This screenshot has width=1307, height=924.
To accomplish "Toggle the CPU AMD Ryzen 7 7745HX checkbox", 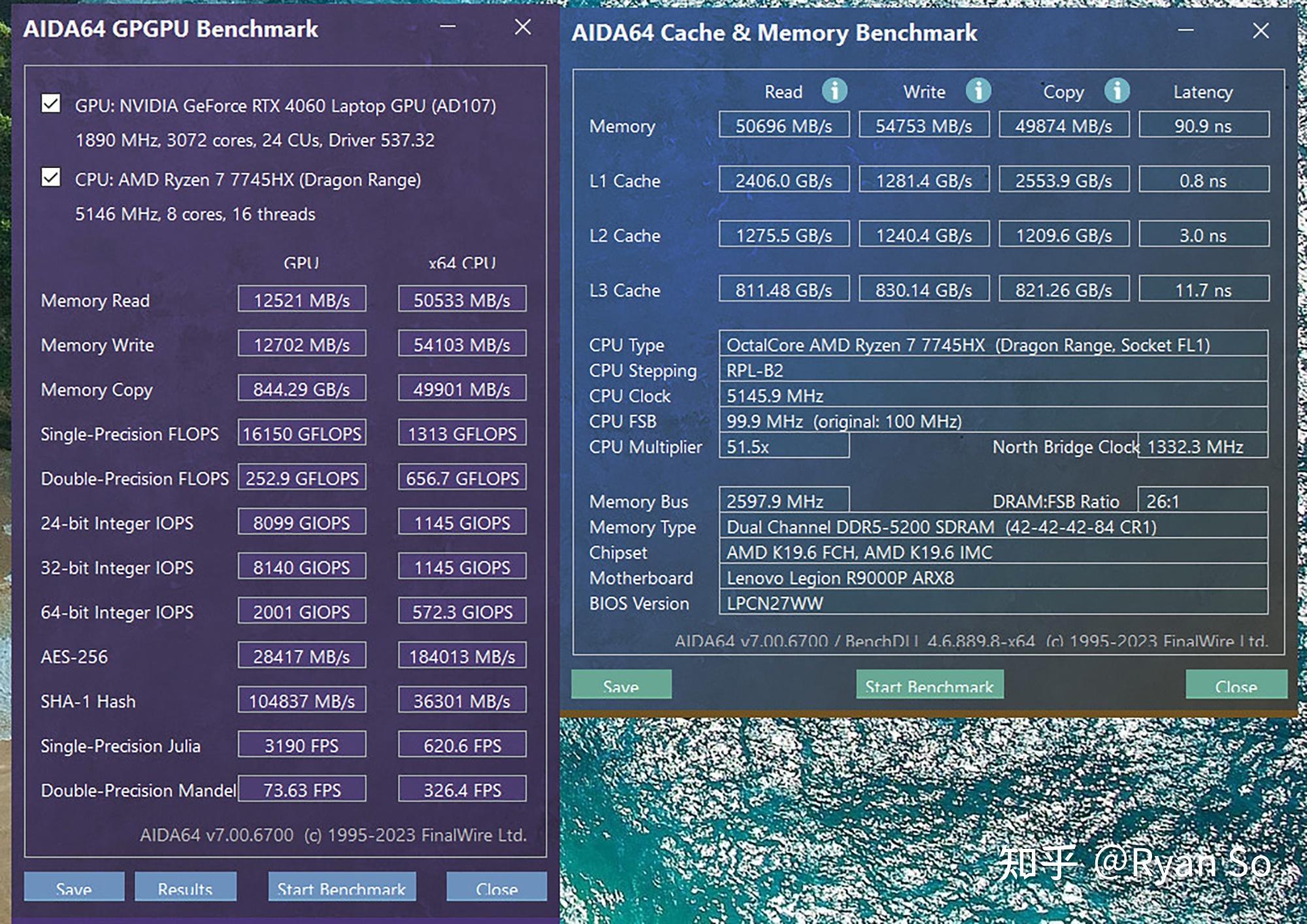I will click(50, 179).
